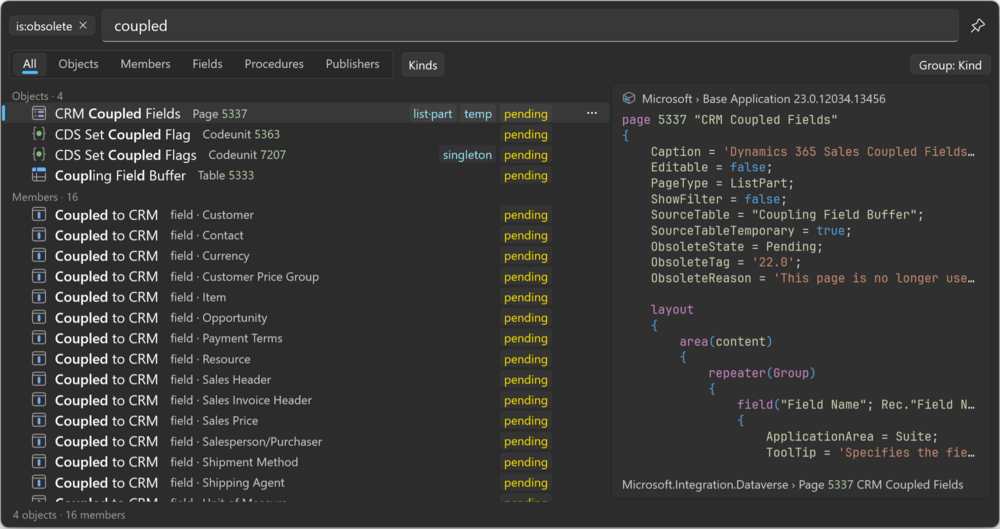The image size is (1000, 529).
Task: Change grouping via Group: Kind
Action: (950, 65)
